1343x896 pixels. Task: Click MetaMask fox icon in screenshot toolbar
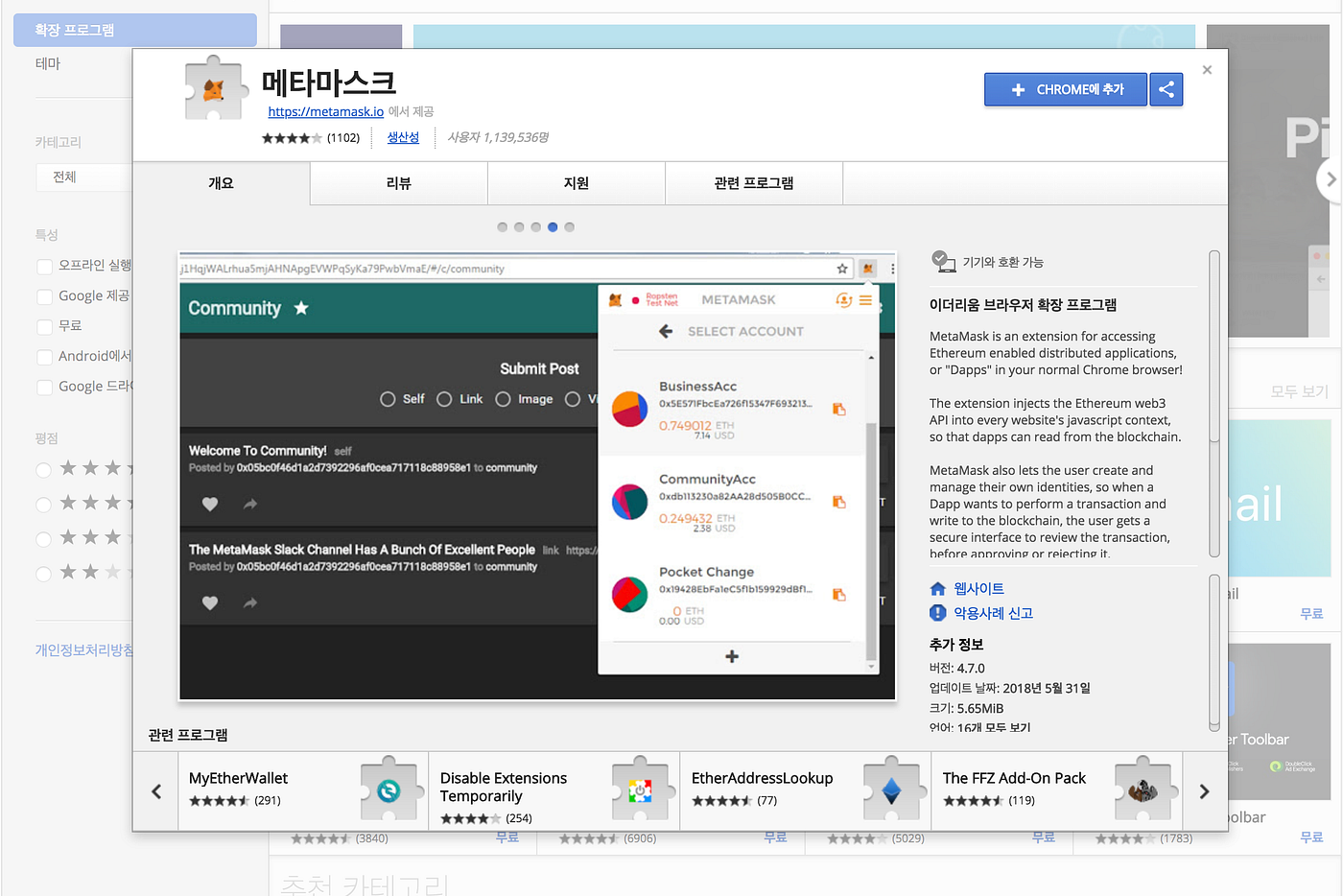tap(868, 269)
